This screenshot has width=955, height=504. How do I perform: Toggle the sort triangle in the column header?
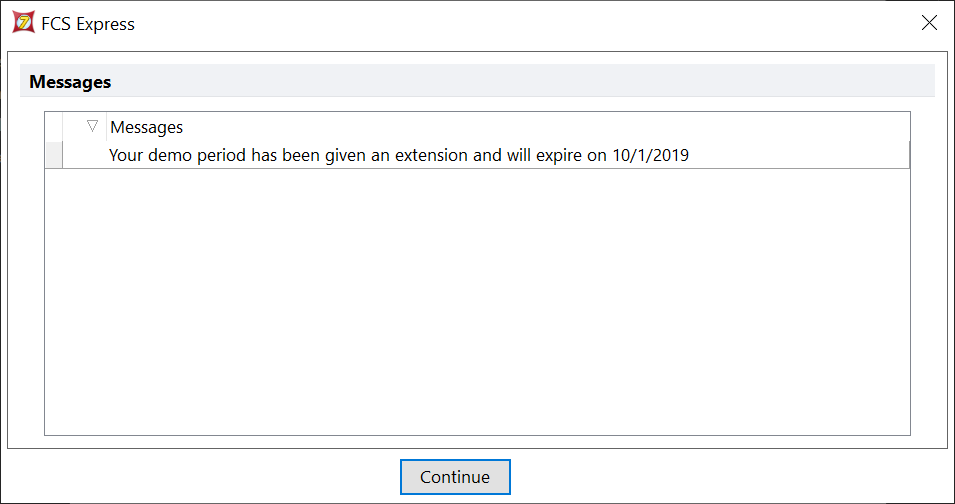click(x=93, y=127)
